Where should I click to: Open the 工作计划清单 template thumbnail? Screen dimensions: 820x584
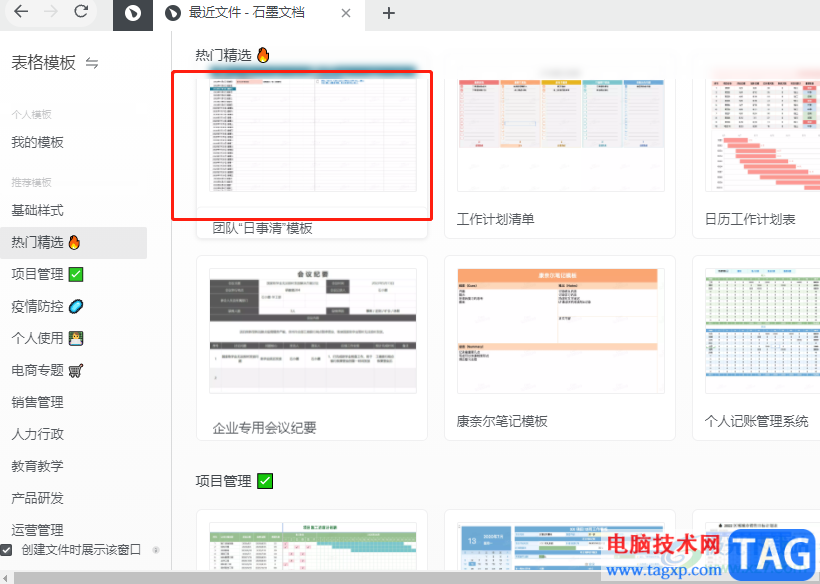click(561, 135)
